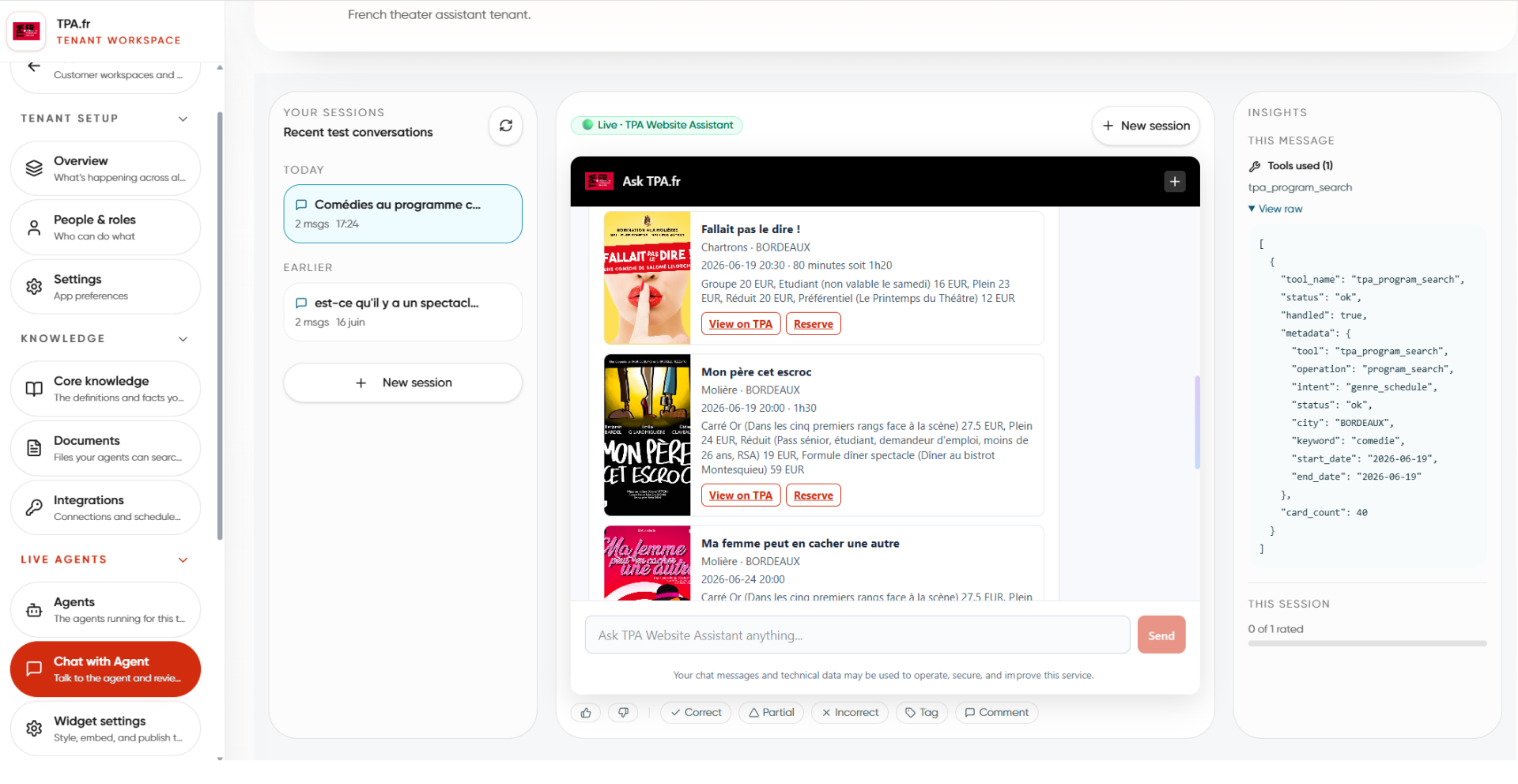
Task: View Mon père cet escroc on TPA
Action: [x=741, y=496]
